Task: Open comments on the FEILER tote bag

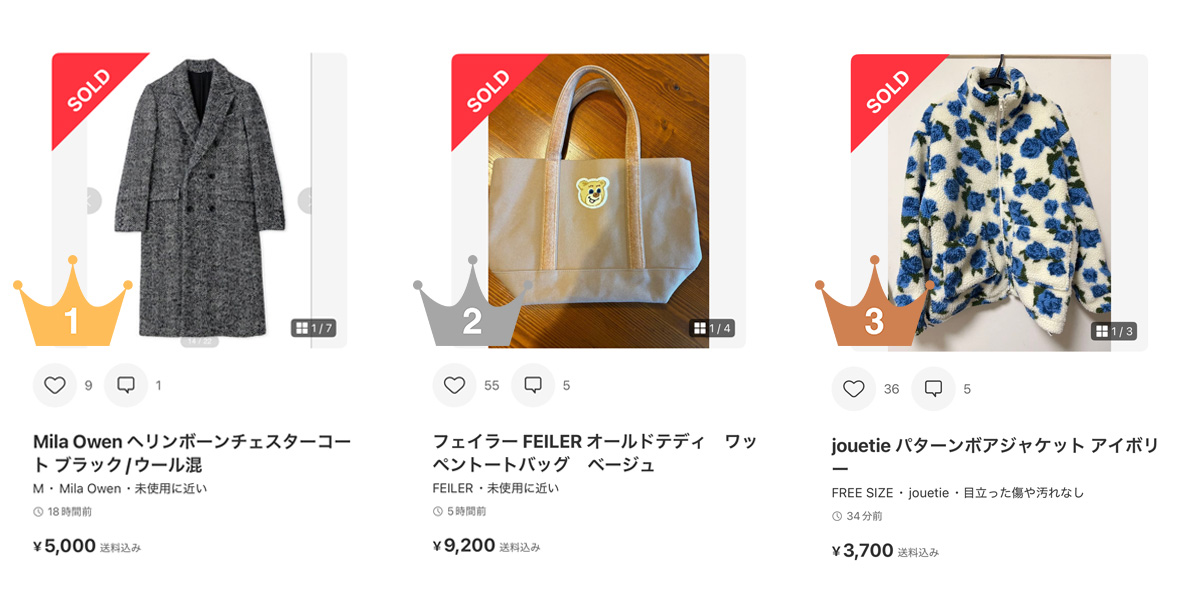Action: pos(533,385)
